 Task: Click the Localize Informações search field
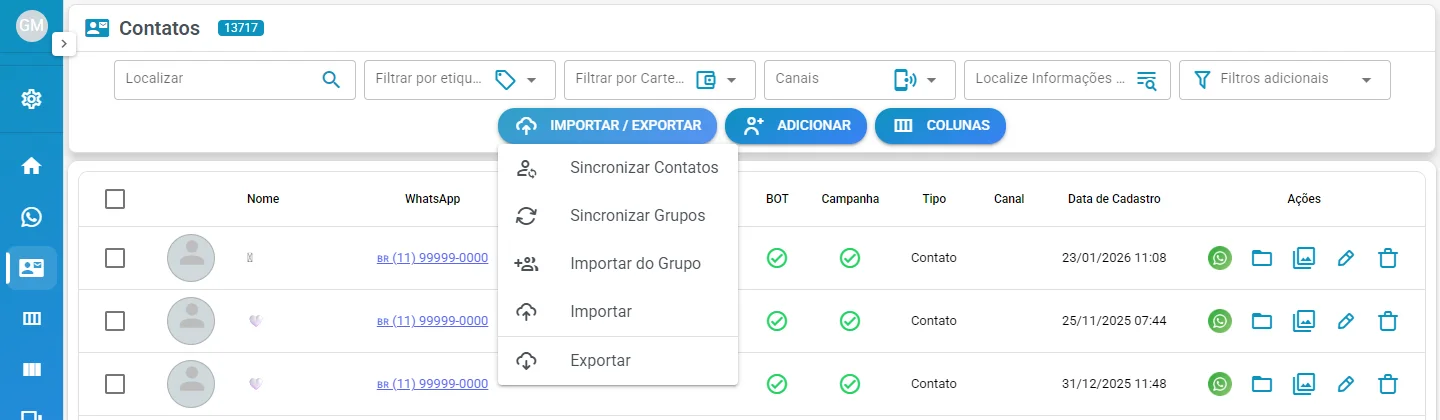tap(1068, 80)
